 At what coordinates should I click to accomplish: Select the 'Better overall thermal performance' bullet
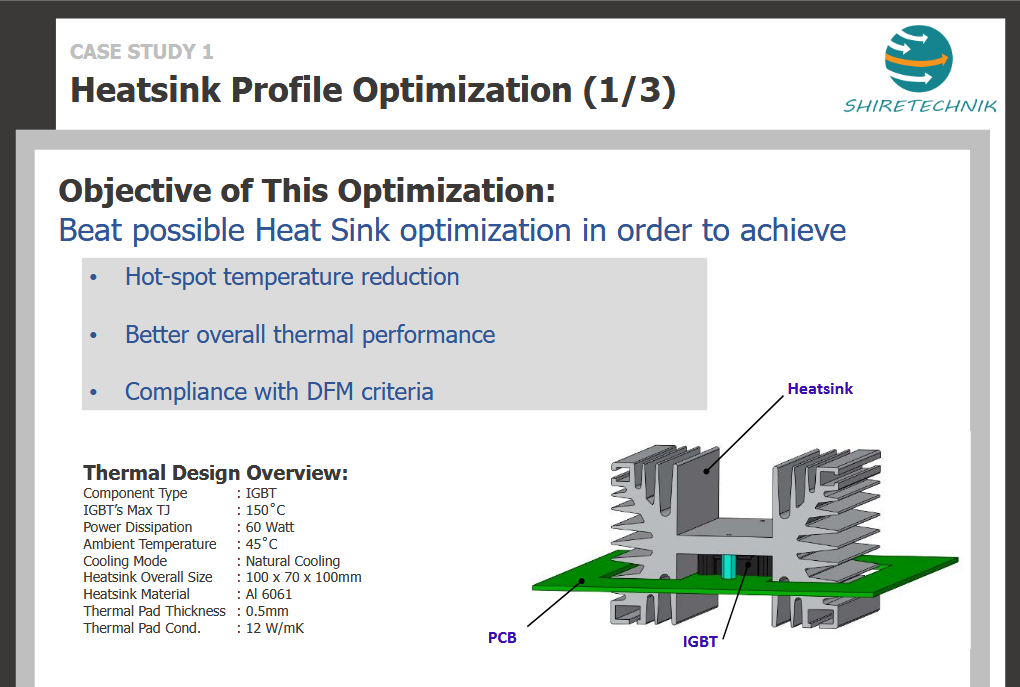point(310,334)
